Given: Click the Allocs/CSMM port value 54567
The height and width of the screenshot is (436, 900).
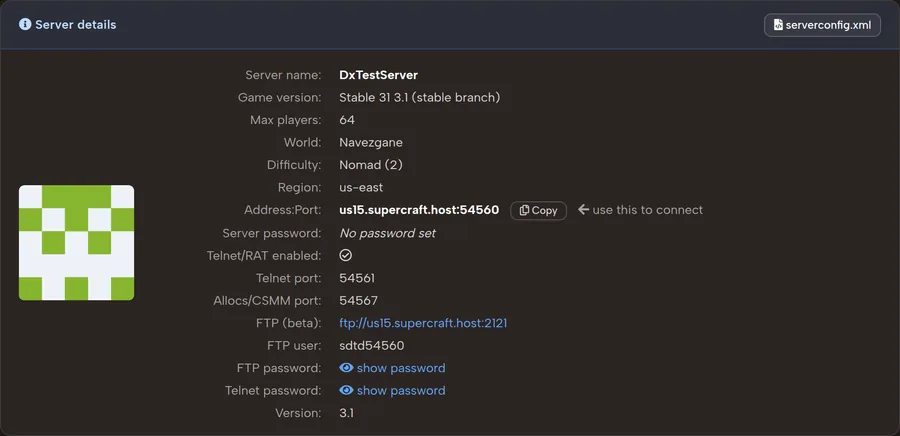Looking at the screenshot, I should 358,301.
